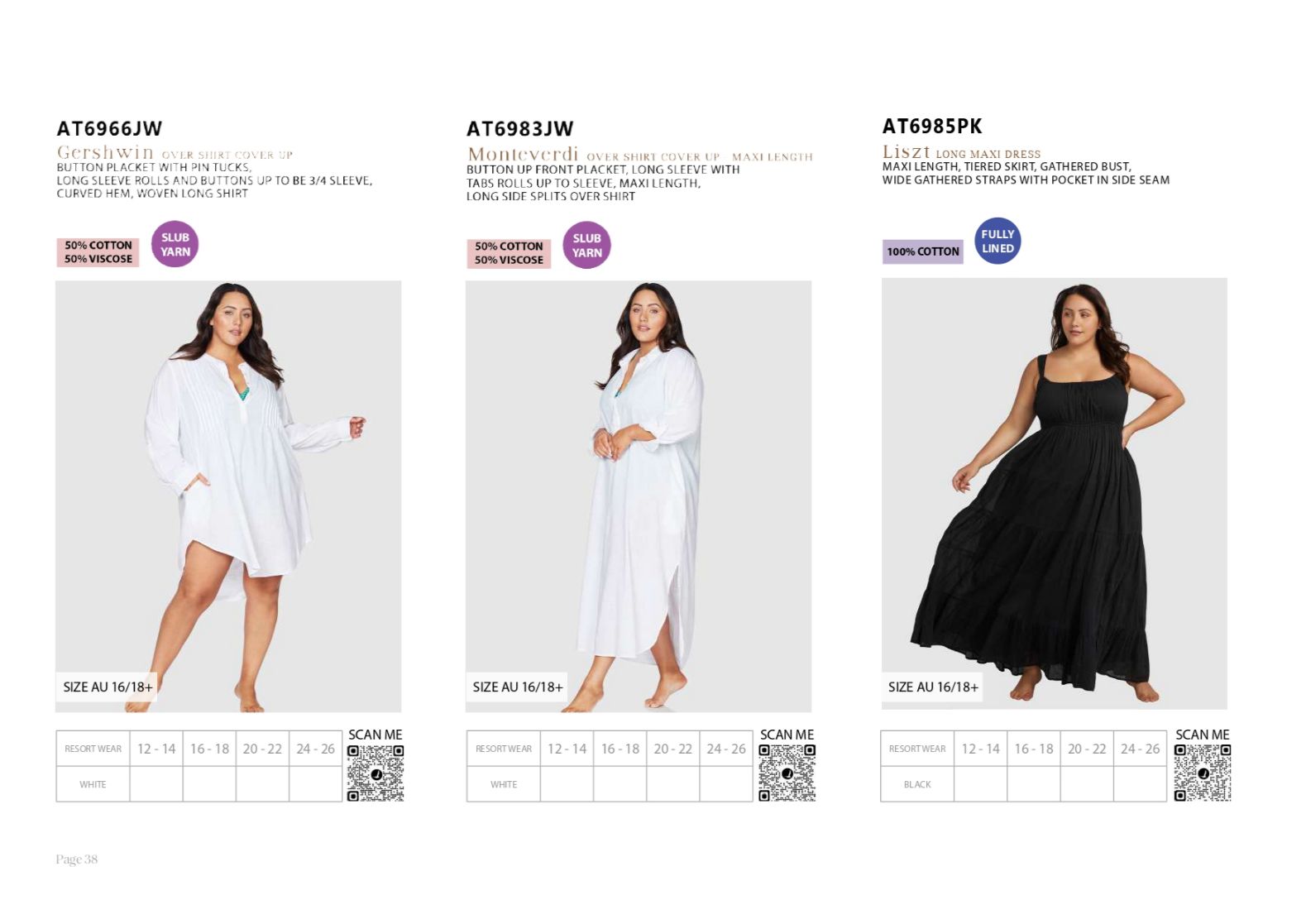Click the QR code under AT6966JW

click(x=376, y=773)
